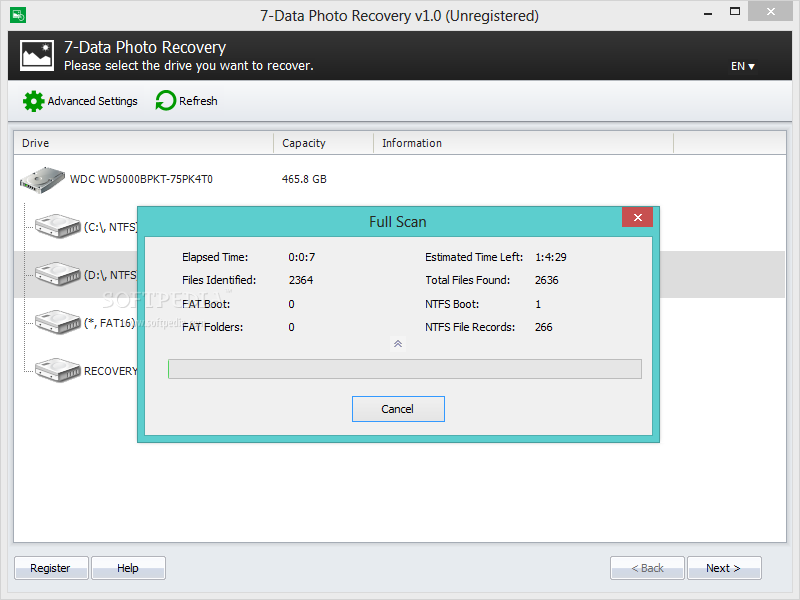
Task: Click the 465.8 GB capacity value
Action: click(304, 179)
